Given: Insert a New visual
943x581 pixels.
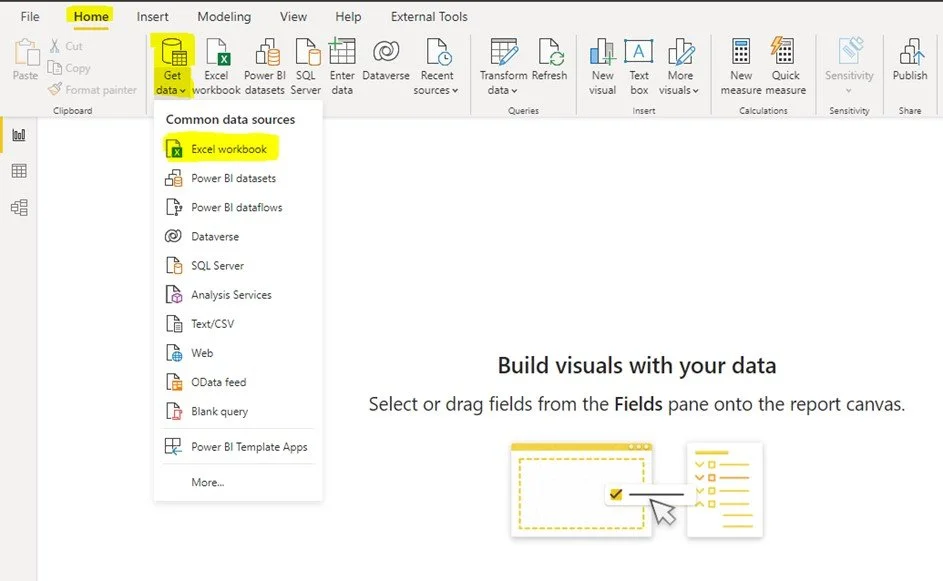Looking at the screenshot, I should (603, 66).
